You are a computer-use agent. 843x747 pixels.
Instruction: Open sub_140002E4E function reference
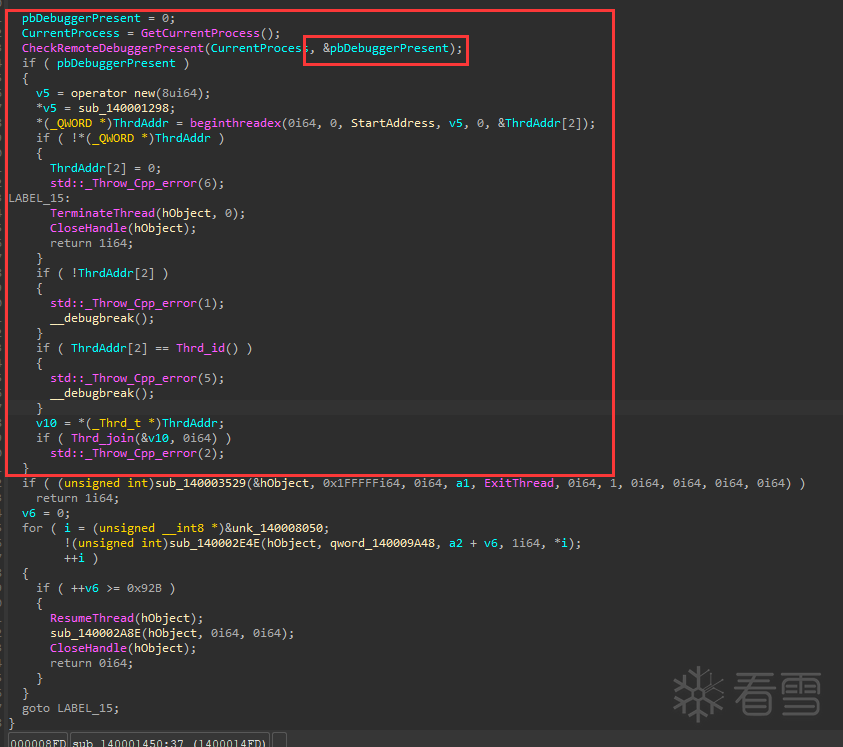click(215, 544)
